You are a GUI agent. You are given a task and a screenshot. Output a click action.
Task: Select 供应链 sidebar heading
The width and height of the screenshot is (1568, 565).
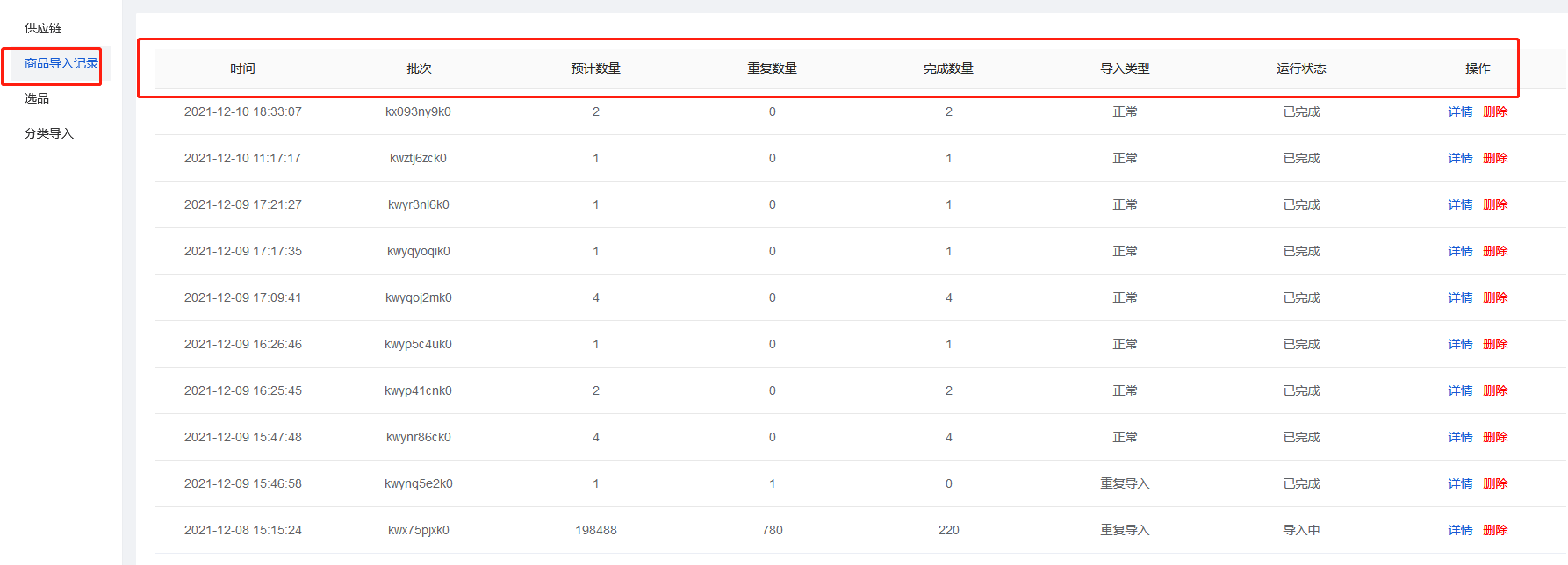(x=43, y=28)
